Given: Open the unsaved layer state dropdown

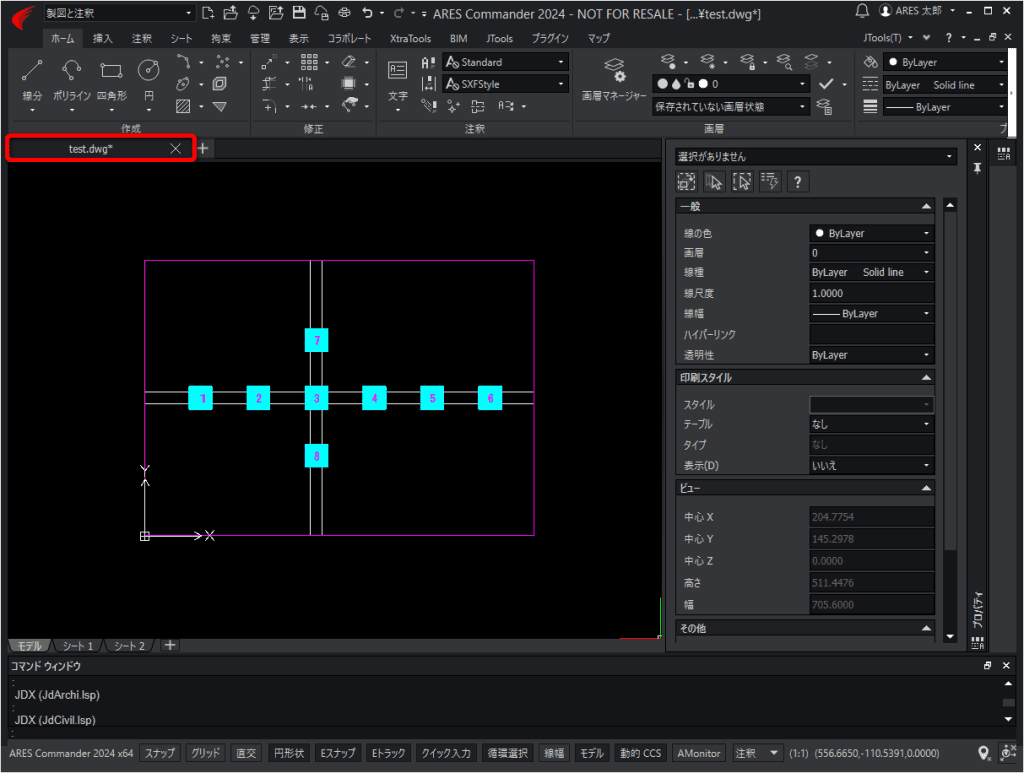Looking at the screenshot, I should [x=730, y=106].
